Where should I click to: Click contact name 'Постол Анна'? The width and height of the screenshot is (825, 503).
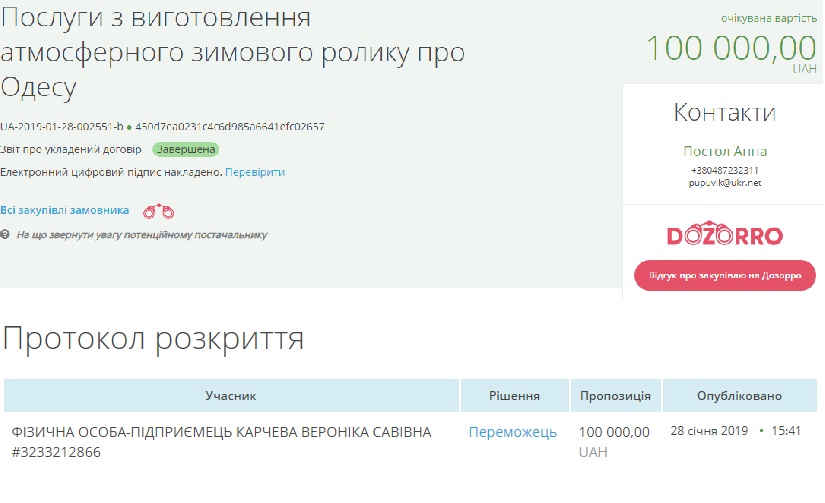pyautogui.click(x=725, y=151)
